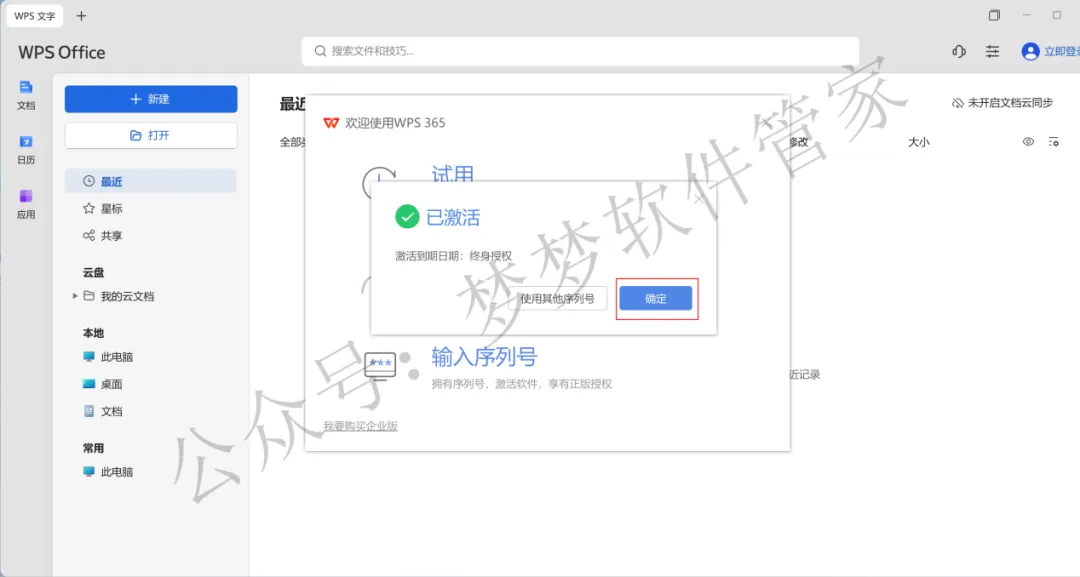Open the 我要购买企业版 link
Viewport: 1080px width, 577px height.
coord(360,426)
